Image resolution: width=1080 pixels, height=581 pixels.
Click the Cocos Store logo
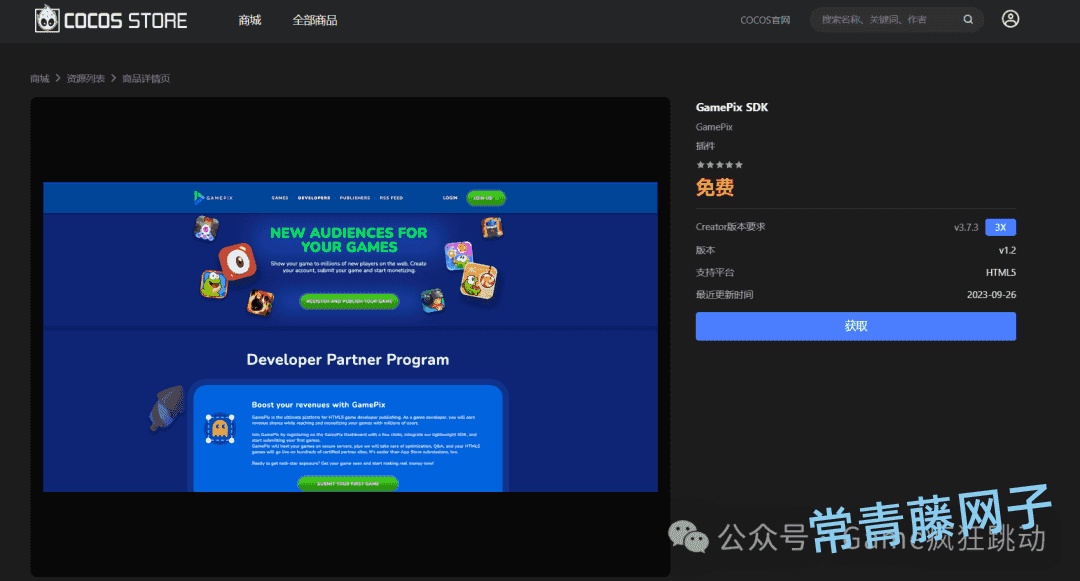pyautogui.click(x=111, y=19)
